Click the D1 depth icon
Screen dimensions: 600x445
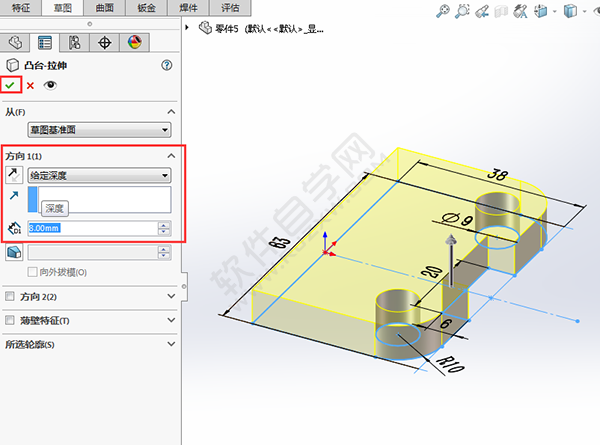pyautogui.click(x=15, y=228)
